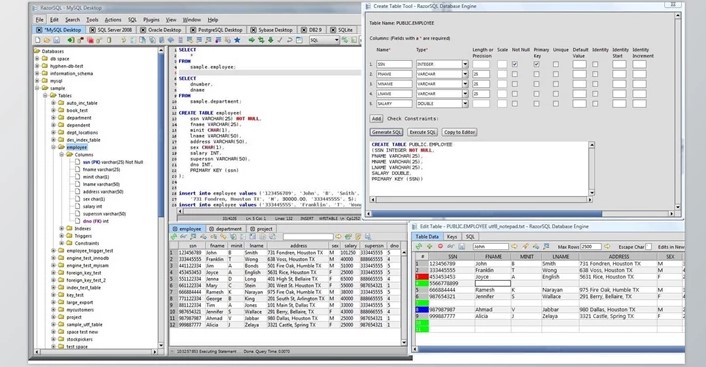Click green plus add-row icon in Edit Table
The width and height of the screenshot is (706, 367).
[x=430, y=246]
